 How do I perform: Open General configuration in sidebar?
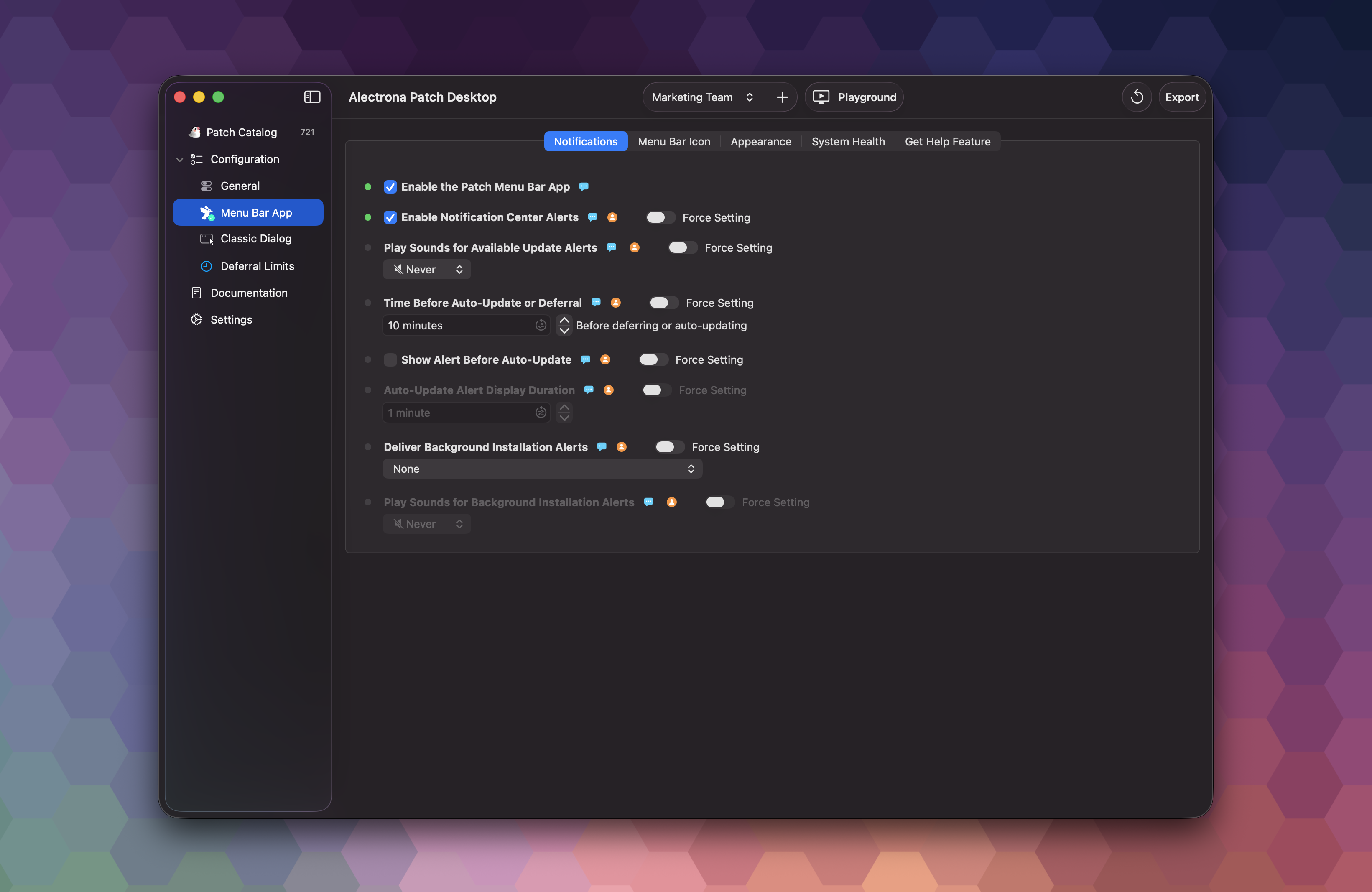pos(248,186)
